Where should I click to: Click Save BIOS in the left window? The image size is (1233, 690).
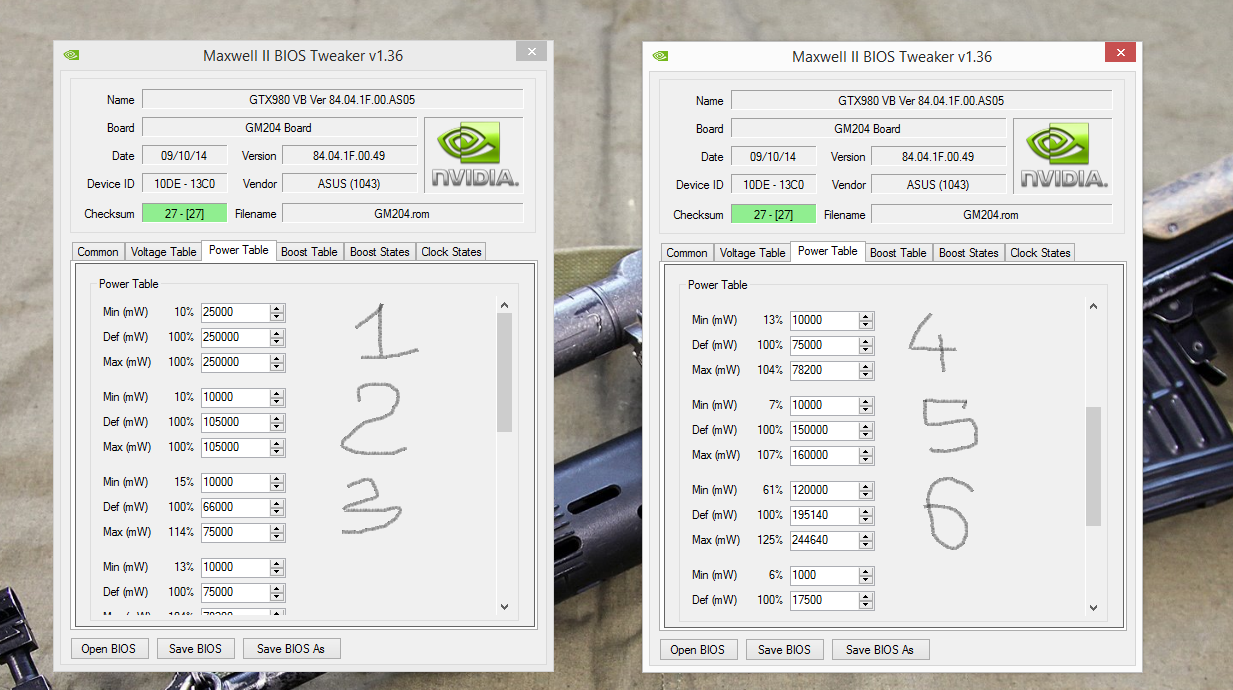[x=196, y=648]
